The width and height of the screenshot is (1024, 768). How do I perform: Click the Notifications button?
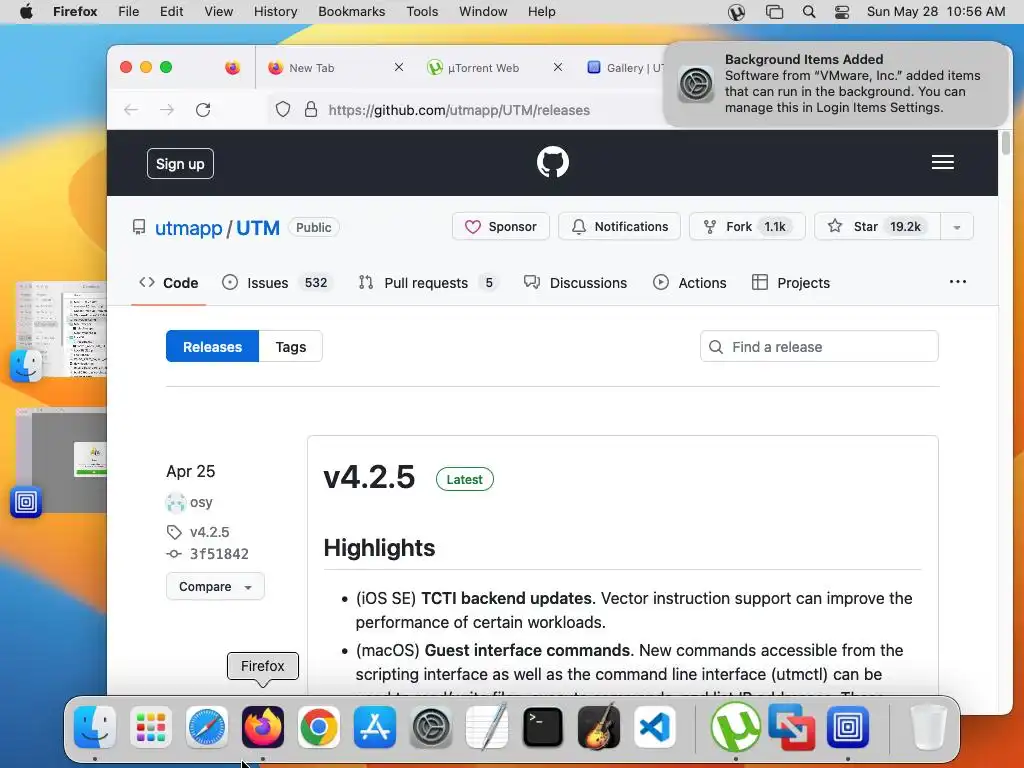point(619,227)
